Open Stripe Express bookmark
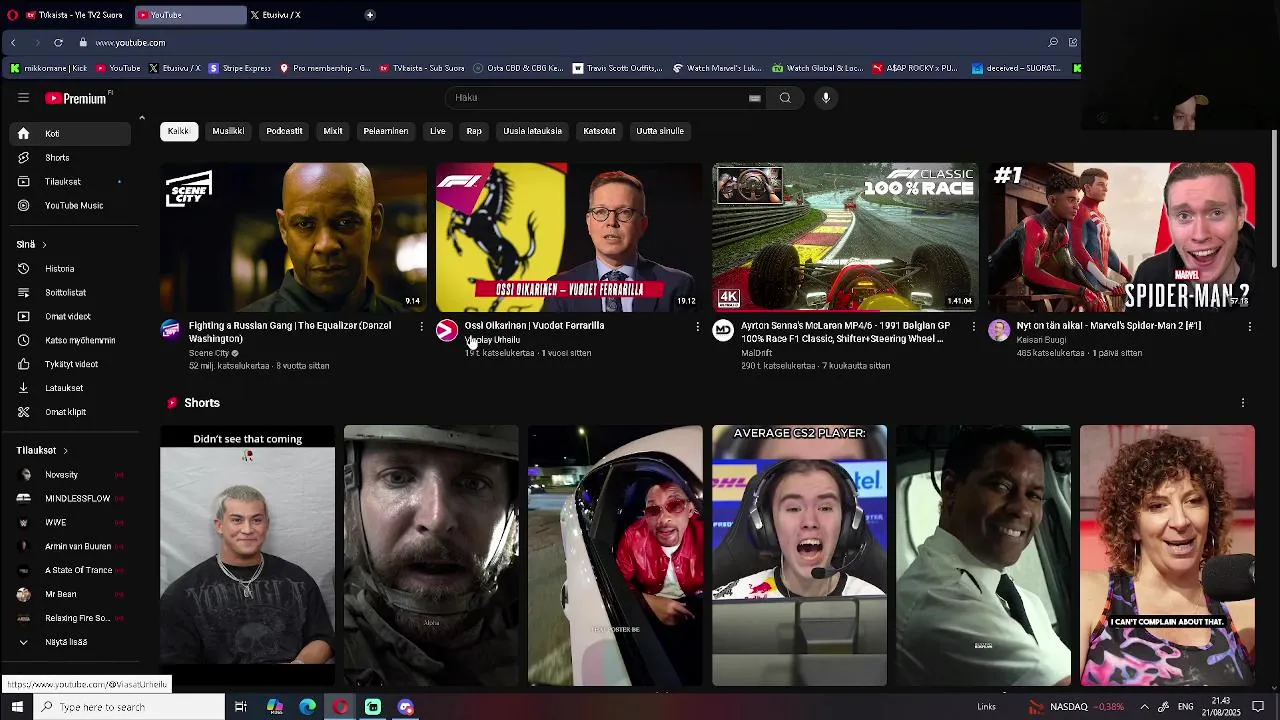 click(x=240, y=68)
